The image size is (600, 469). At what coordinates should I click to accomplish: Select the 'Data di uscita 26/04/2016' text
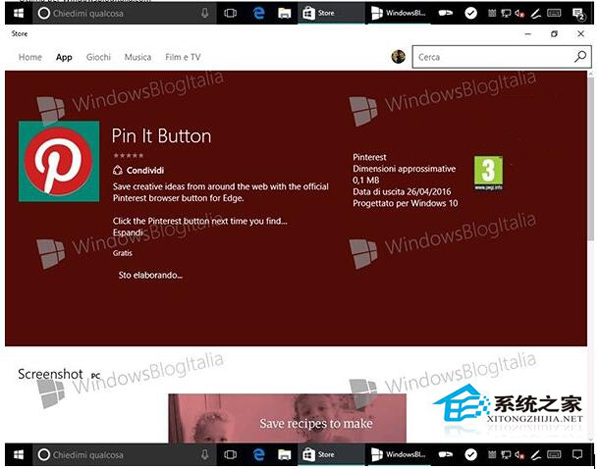[x=402, y=192]
